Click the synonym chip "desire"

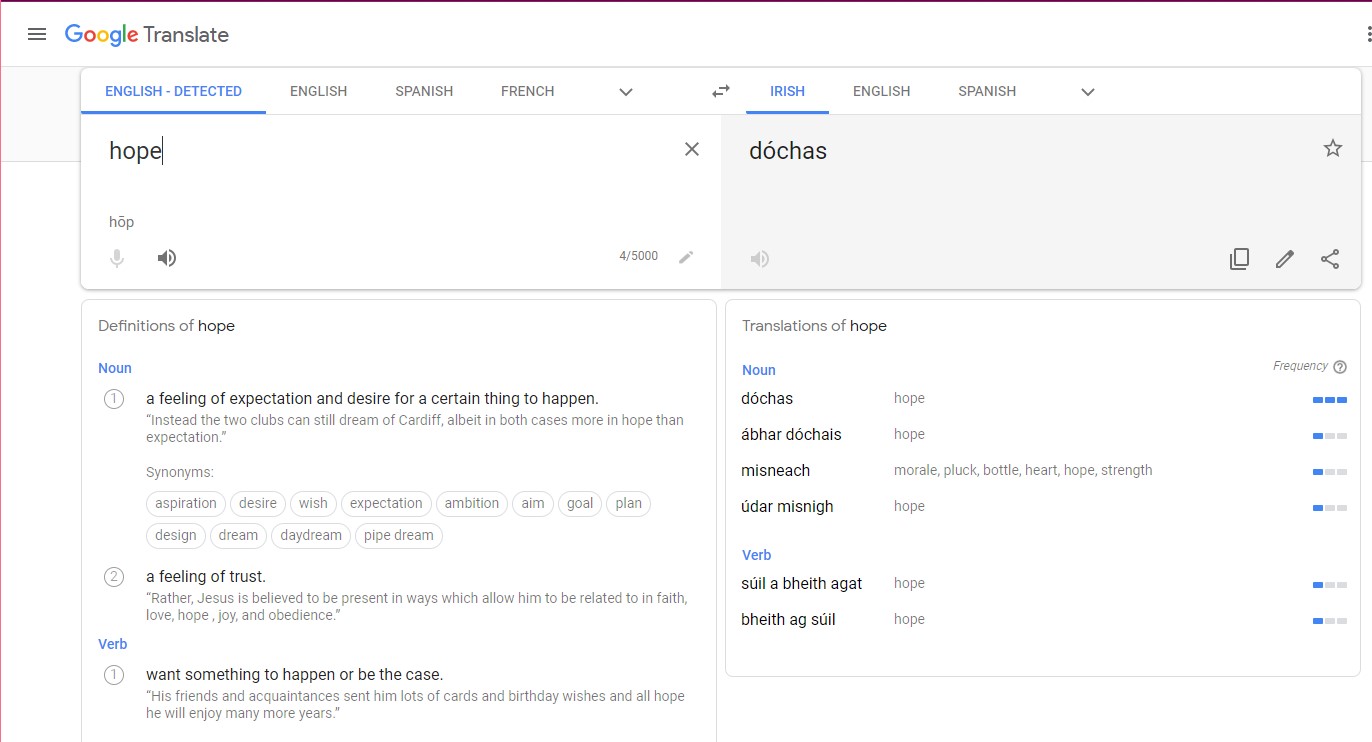(x=258, y=504)
